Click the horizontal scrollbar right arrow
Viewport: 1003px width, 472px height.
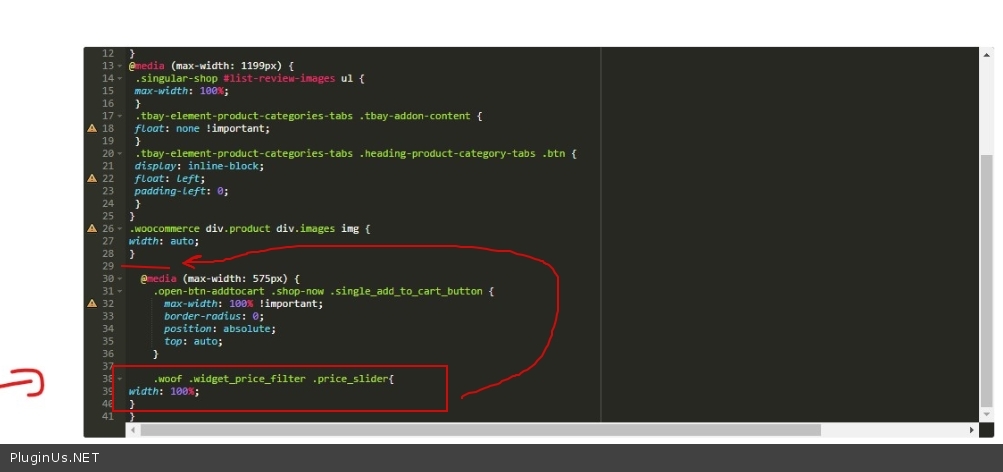click(971, 430)
